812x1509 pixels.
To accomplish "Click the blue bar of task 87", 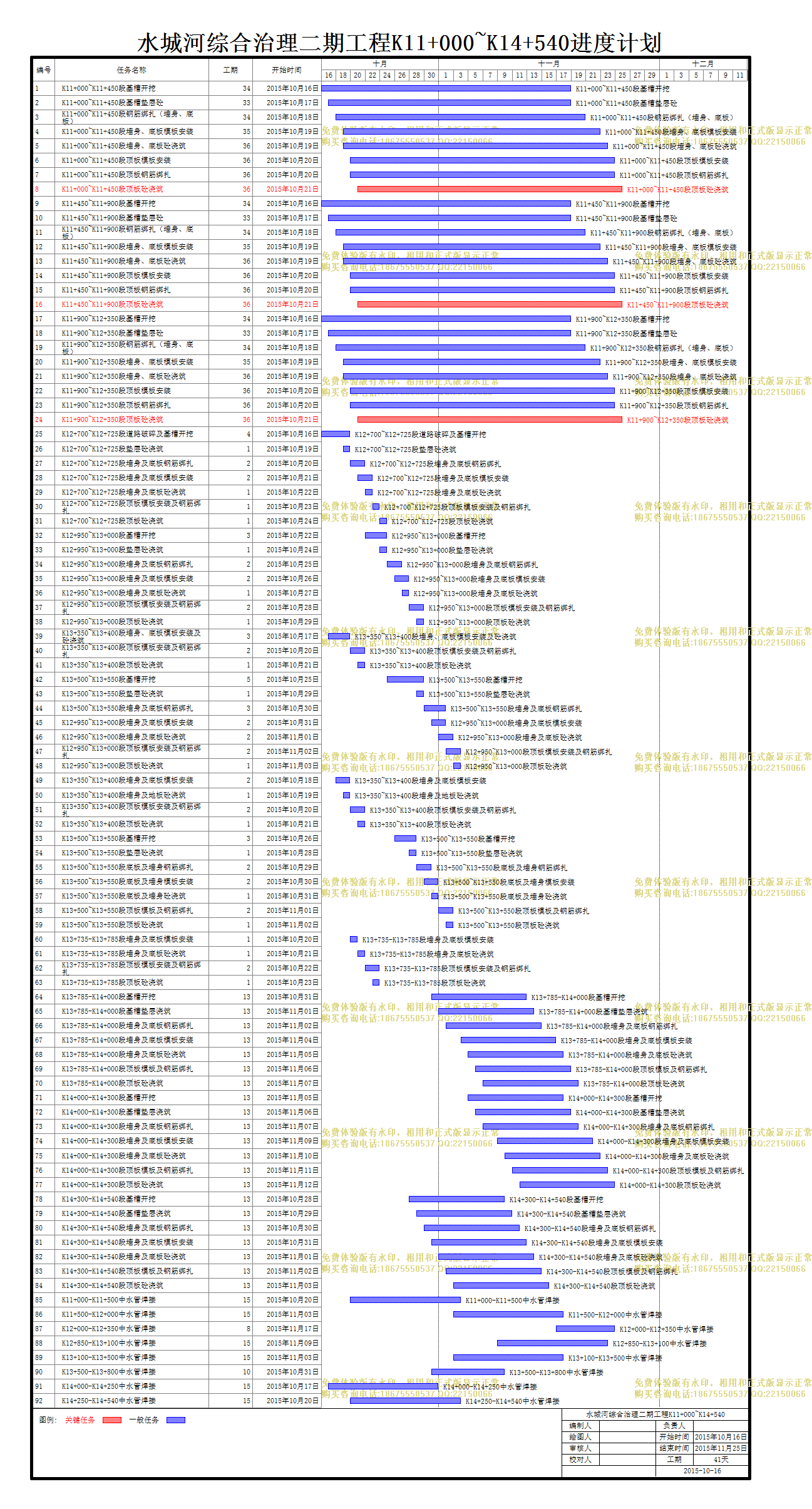I will (585, 1329).
